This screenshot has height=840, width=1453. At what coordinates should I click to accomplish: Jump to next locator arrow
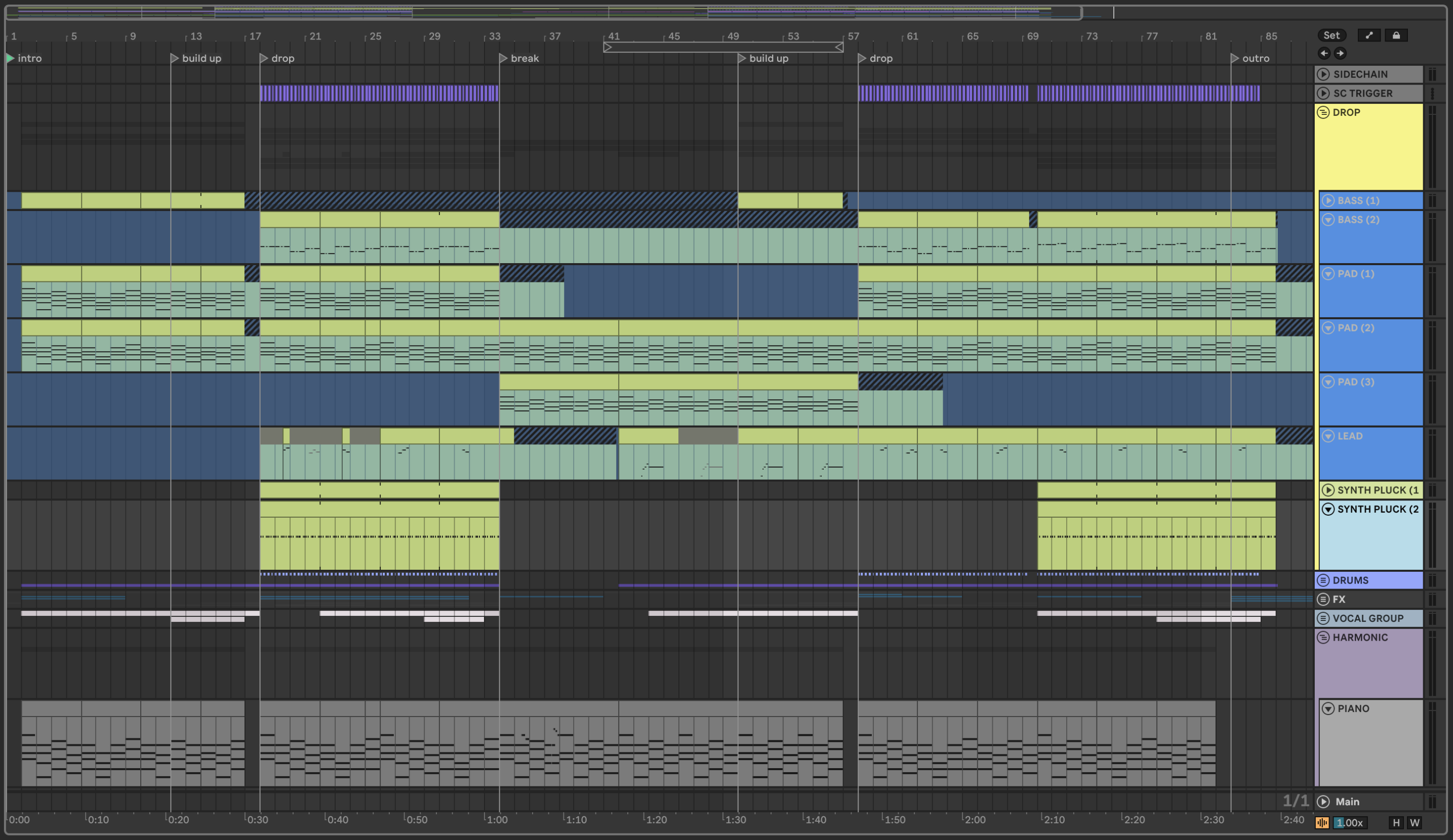(x=1340, y=53)
